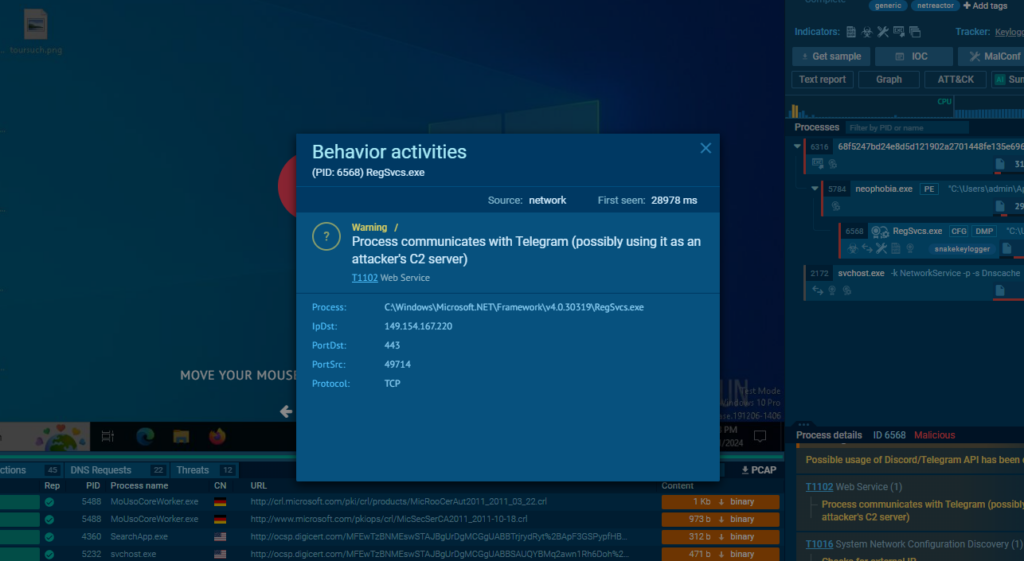Screen dimensions: 1024x561
Task: Type in the Filter by PID field
Action: (906, 128)
